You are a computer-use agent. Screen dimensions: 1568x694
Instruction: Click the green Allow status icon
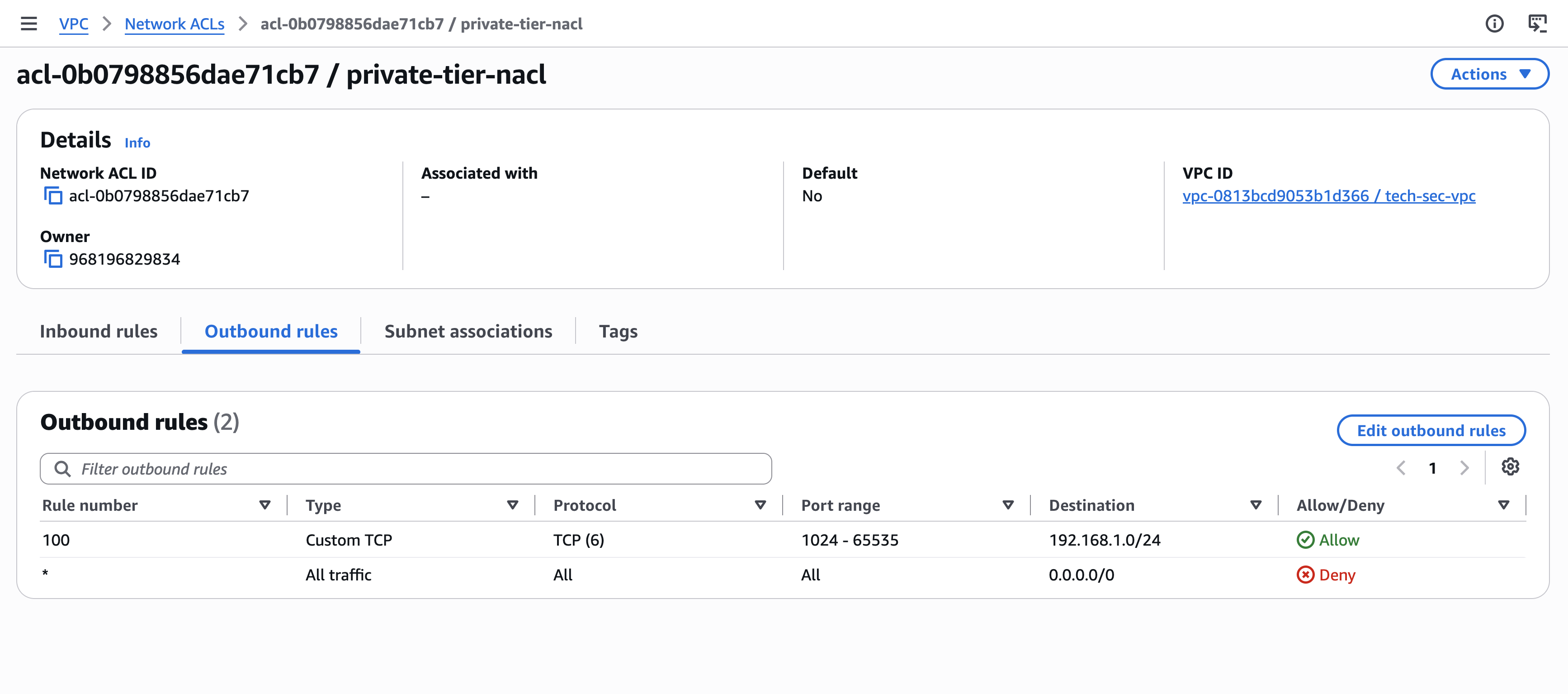[x=1305, y=540]
